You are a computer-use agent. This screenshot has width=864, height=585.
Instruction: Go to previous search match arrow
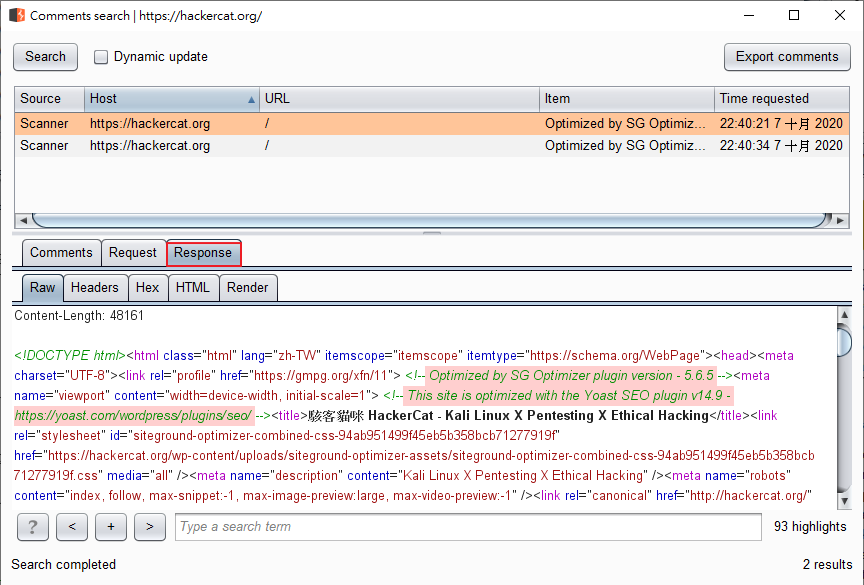point(72,527)
